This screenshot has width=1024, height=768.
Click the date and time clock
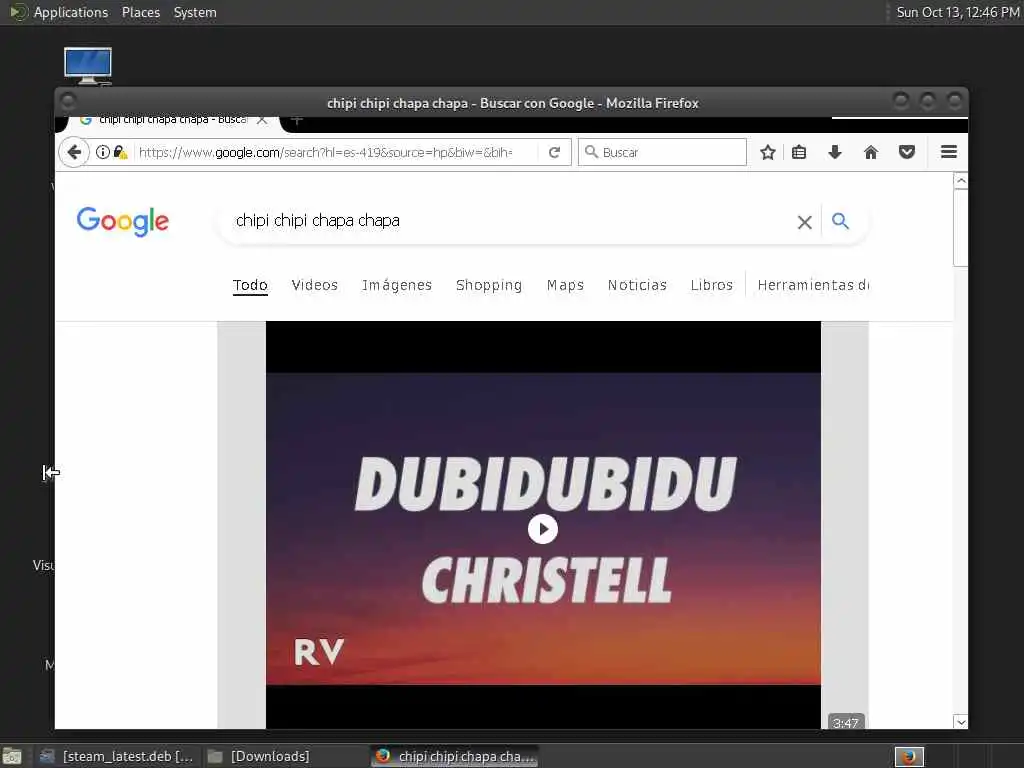(957, 12)
